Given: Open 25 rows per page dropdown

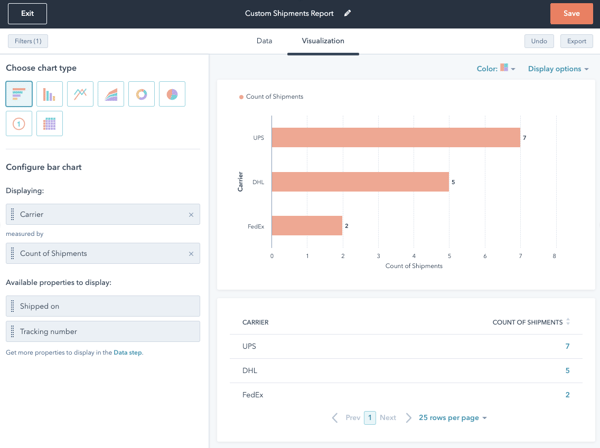Looking at the screenshot, I should (x=452, y=418).
